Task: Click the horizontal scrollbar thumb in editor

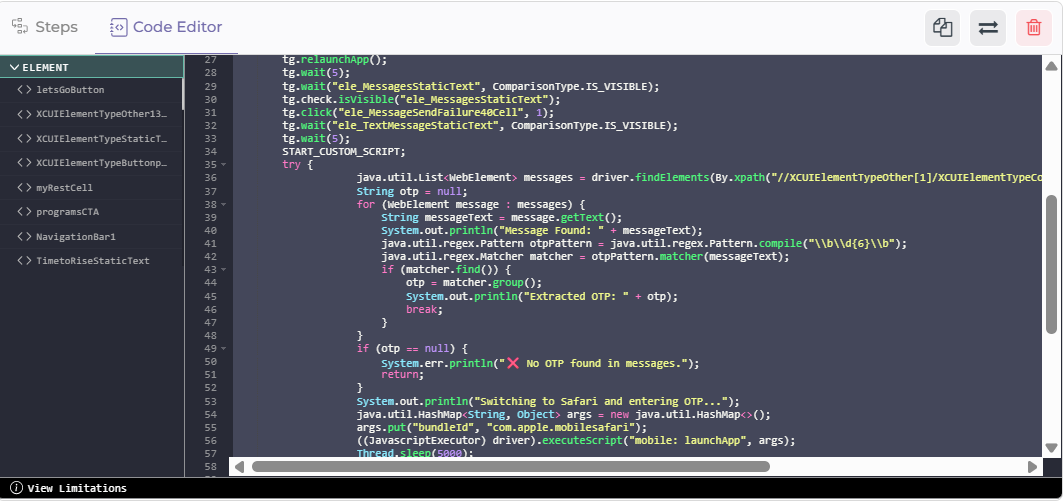Action: tap(510, 466)
